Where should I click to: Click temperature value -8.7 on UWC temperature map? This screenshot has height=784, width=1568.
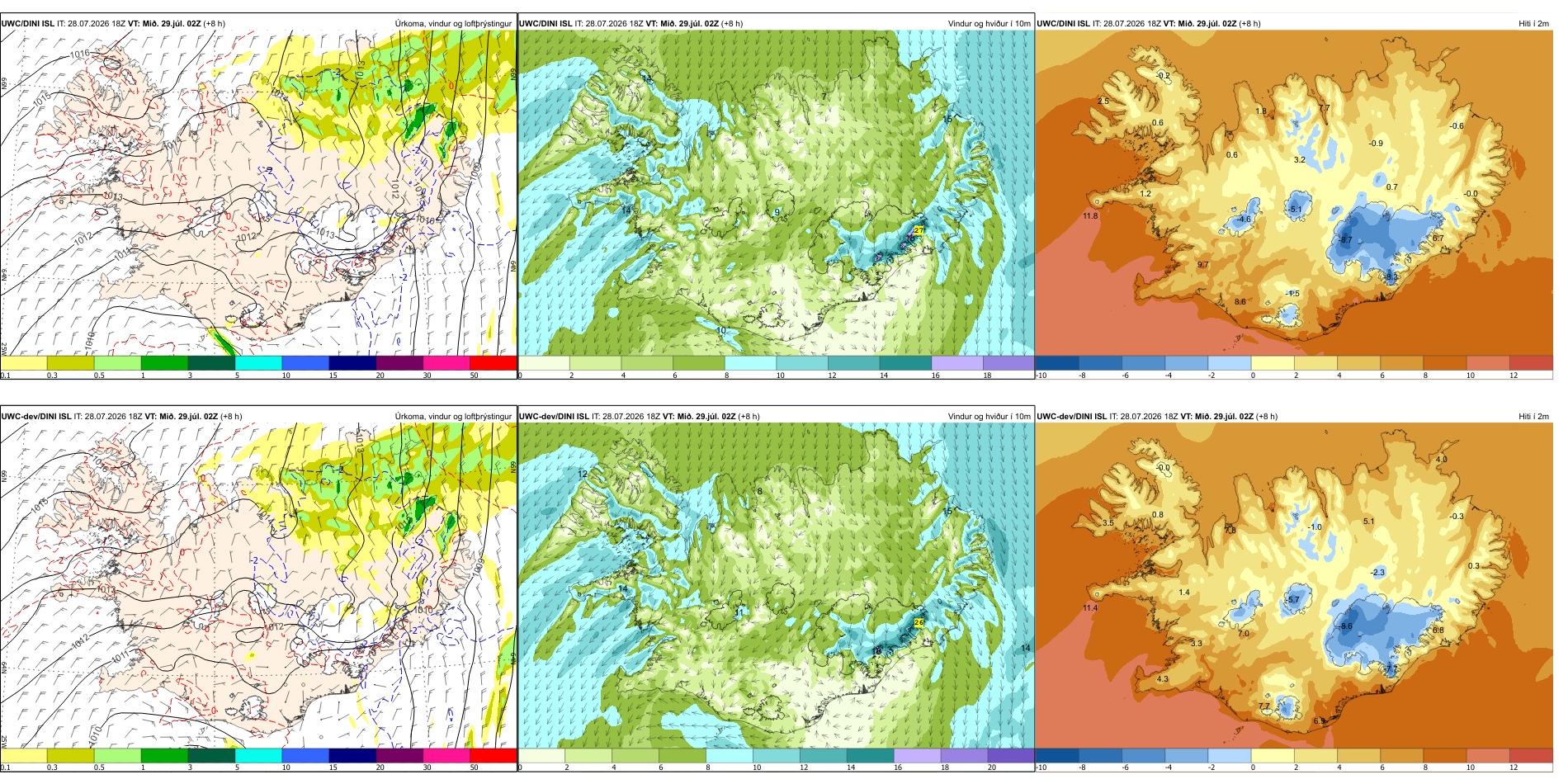point(1344,240)
